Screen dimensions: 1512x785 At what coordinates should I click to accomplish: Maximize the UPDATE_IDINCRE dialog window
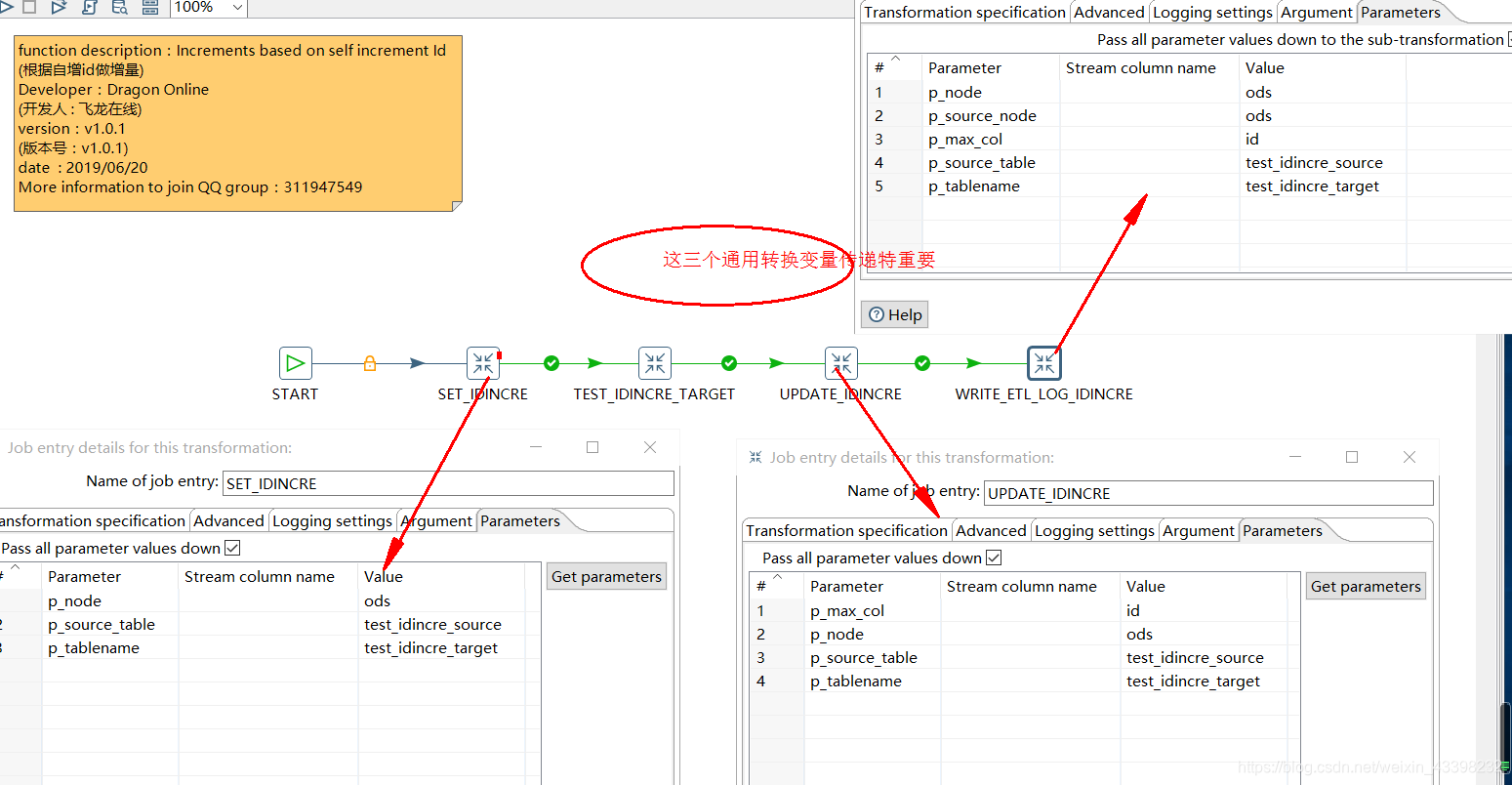1352,457
